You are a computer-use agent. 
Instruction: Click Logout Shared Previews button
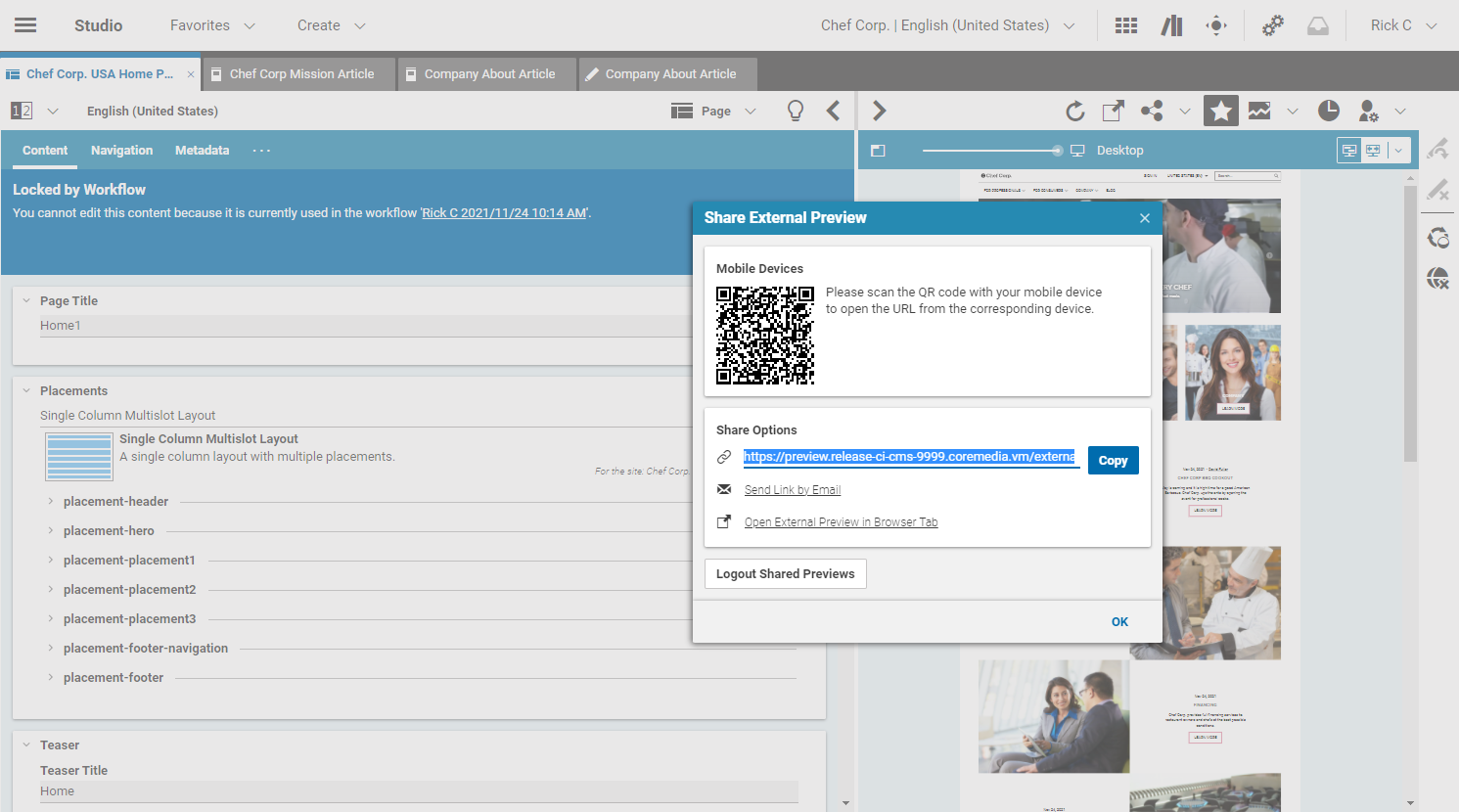point(785,574)
